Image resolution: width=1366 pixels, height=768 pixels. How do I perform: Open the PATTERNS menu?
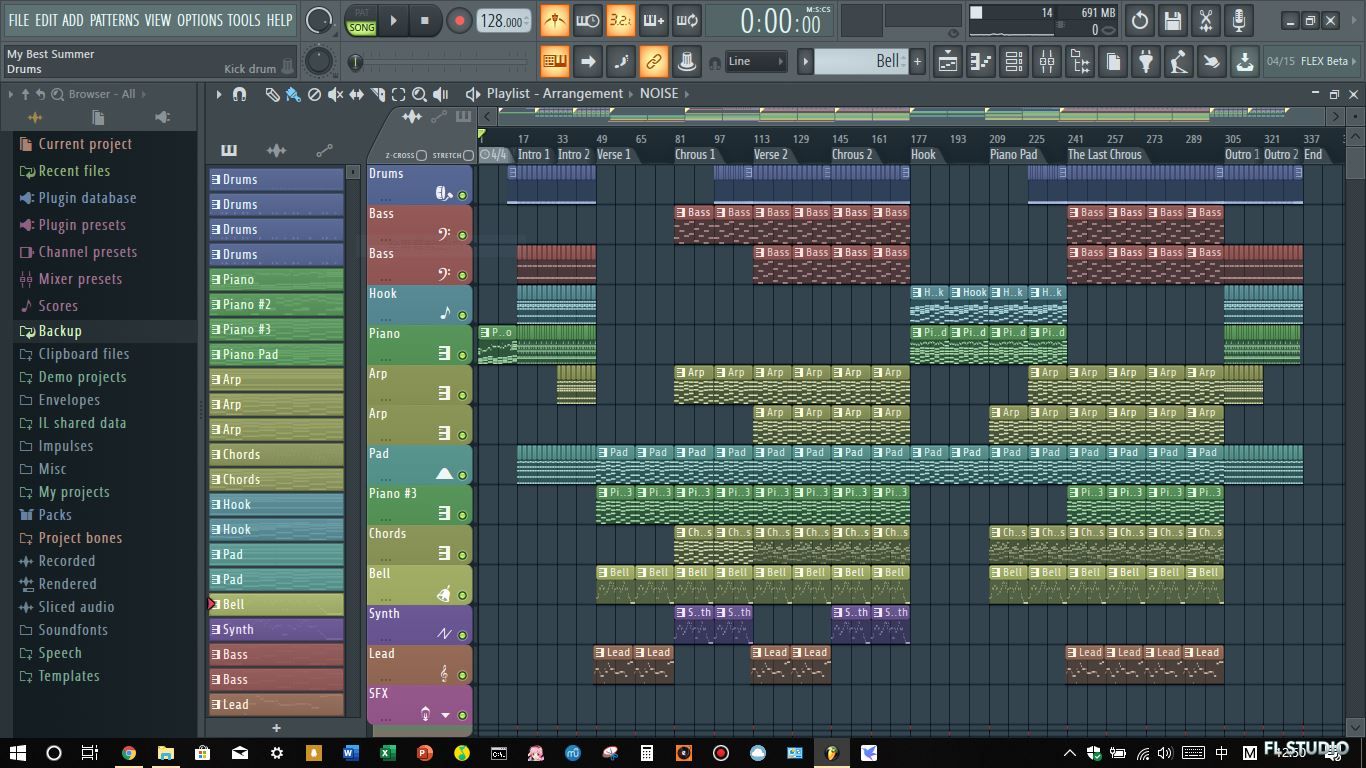[114, 20]
